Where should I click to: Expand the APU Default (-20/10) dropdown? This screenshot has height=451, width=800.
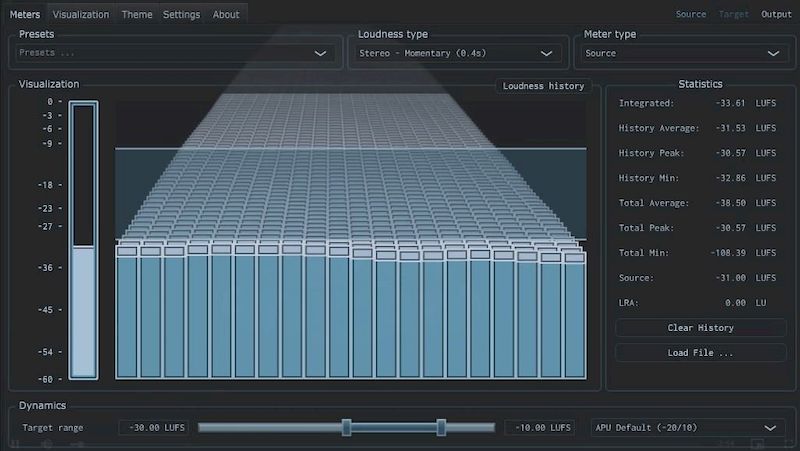[687, 428]
